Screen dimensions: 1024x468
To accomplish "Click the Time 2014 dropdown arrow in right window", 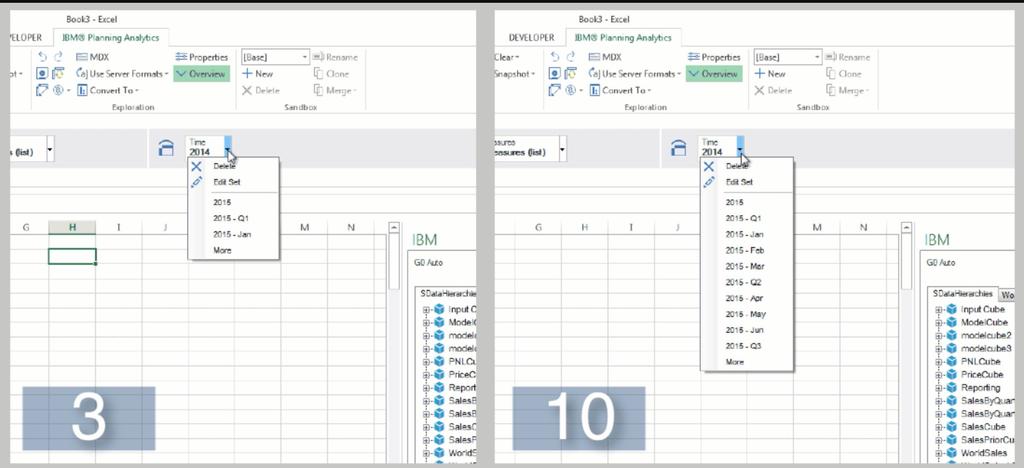I will pyautogui.click(x=740, y=151).
